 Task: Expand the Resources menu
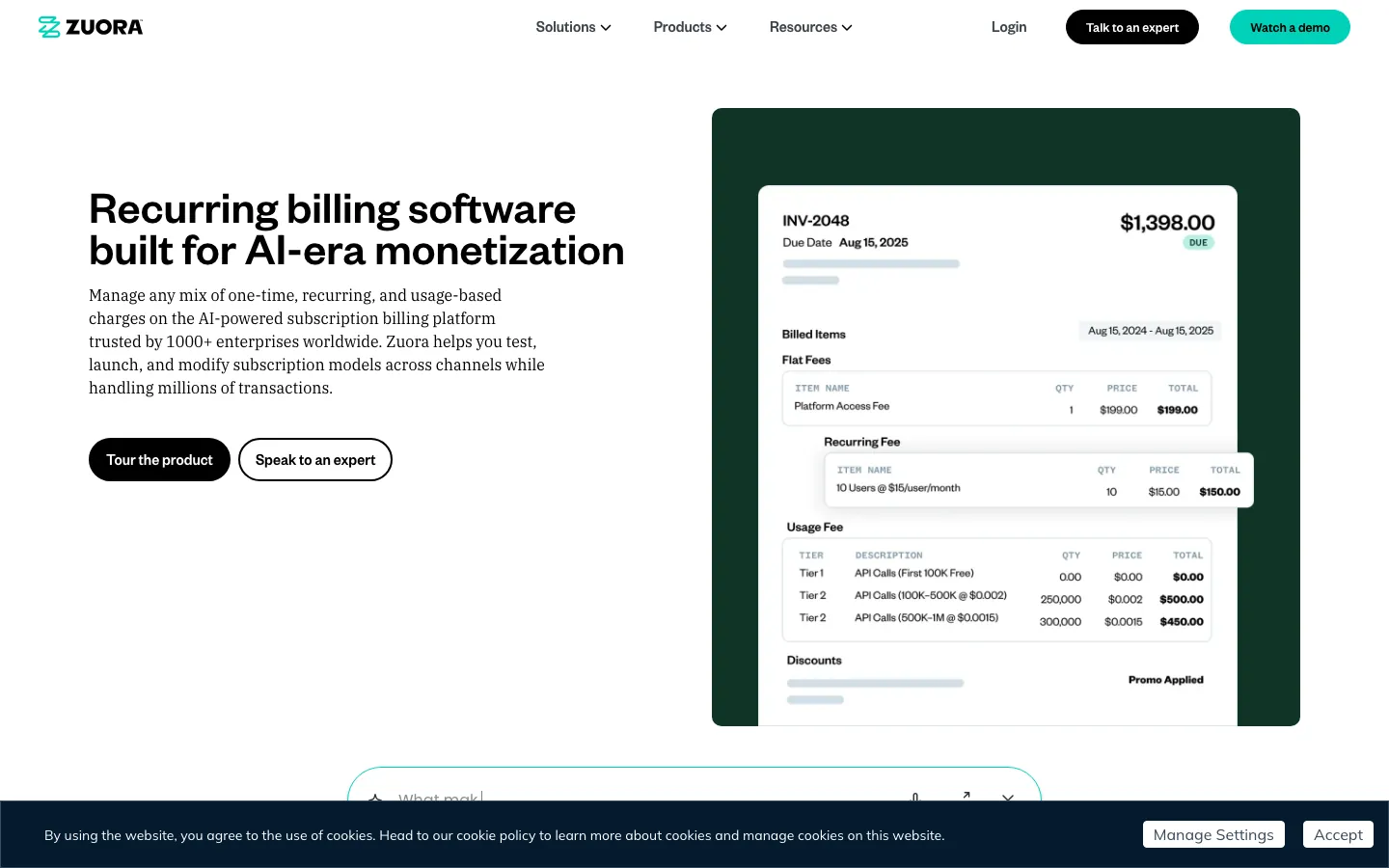(x=810, y=27)
